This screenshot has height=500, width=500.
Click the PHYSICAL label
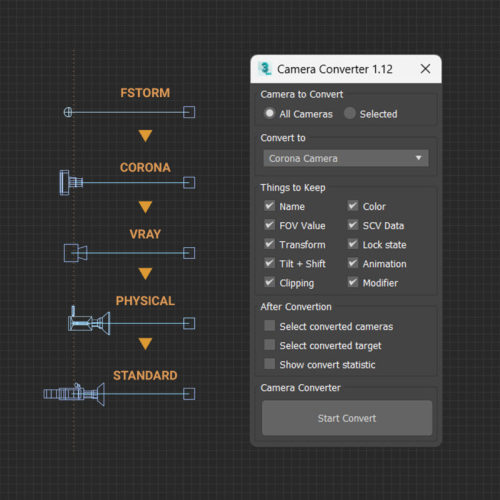pyautogui.click(x=145, y=301)
